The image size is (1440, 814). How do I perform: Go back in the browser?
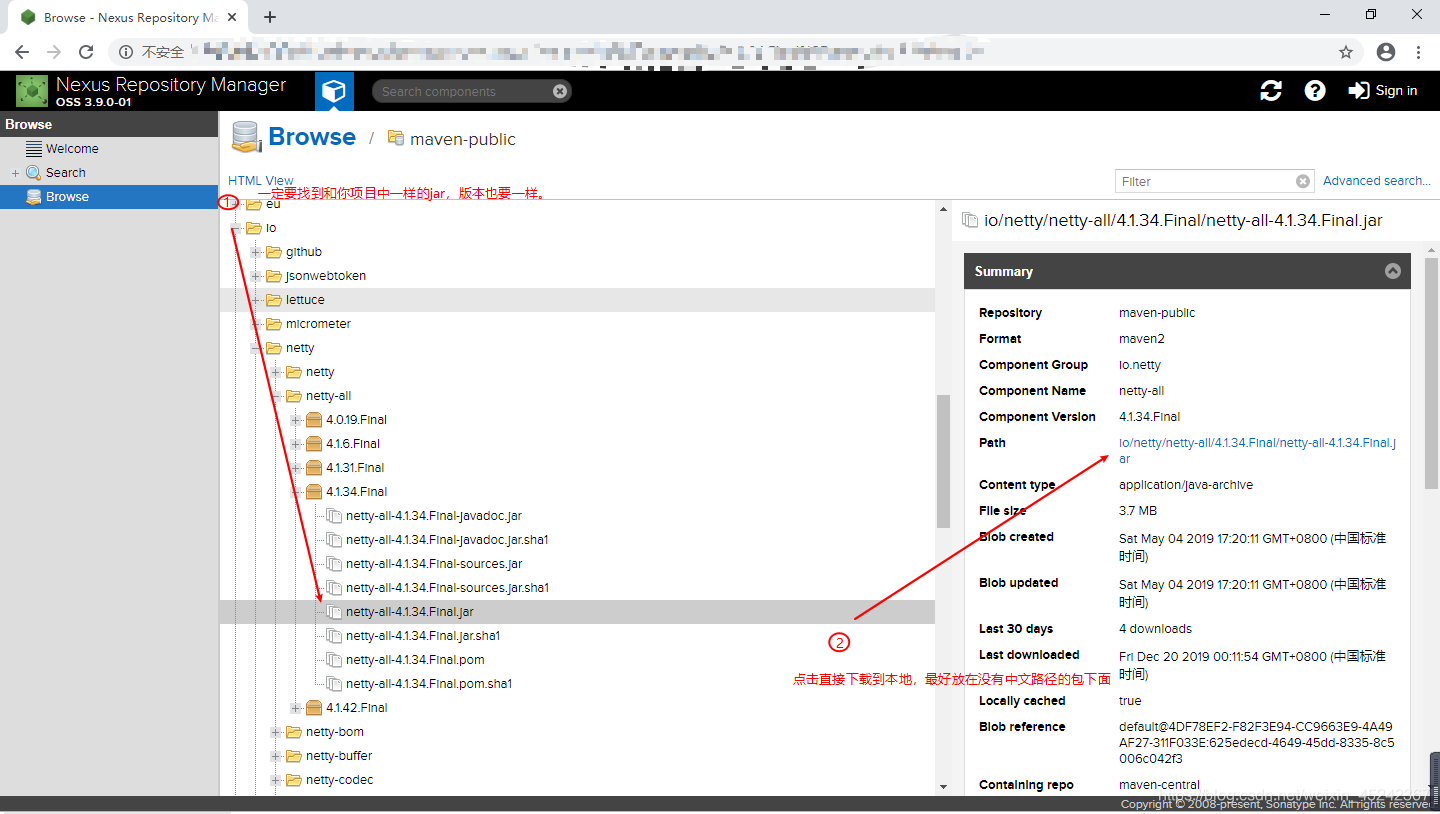point(22,52)
